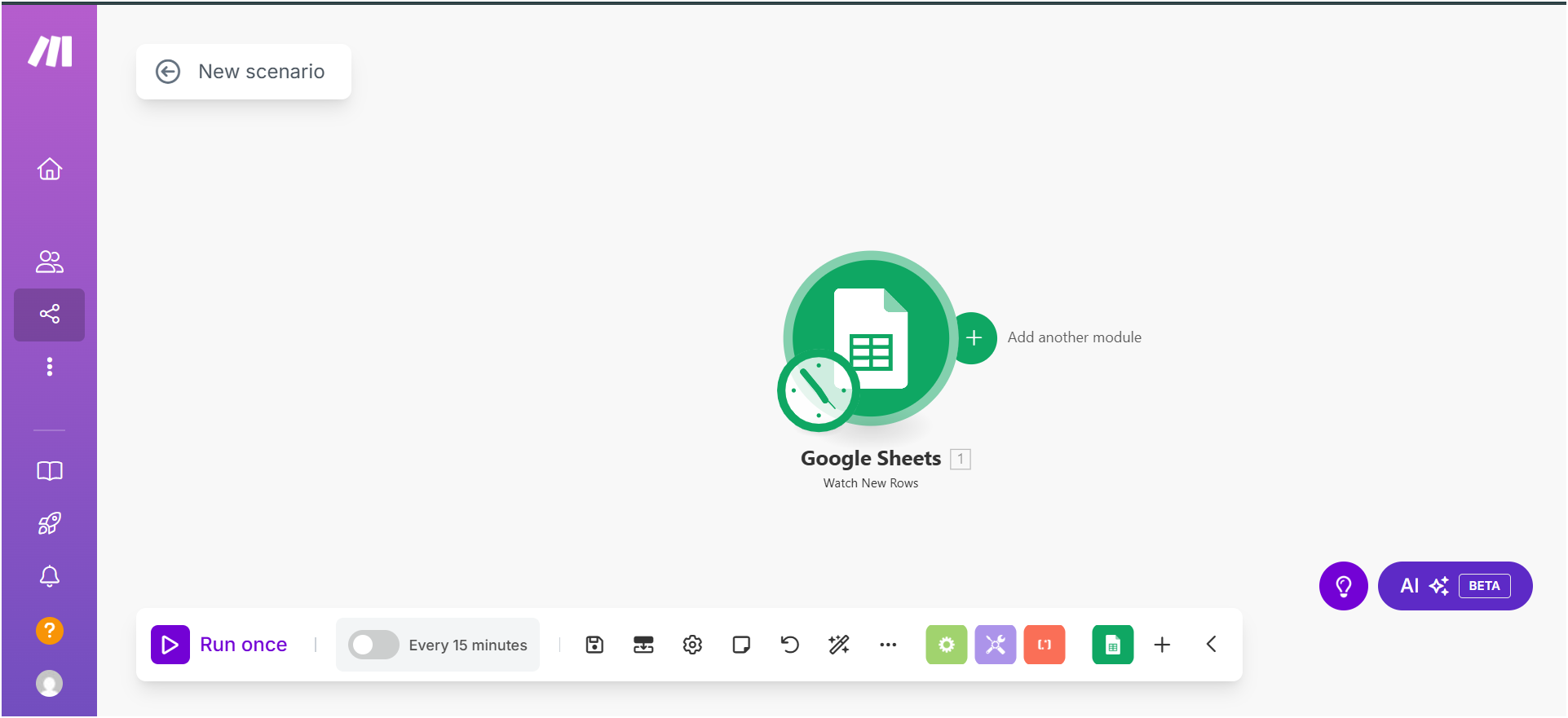Open the toolbar three-dot More menu
Image resolution: width=1568 pixels, height=718 pixels.
tap(888, 645)
